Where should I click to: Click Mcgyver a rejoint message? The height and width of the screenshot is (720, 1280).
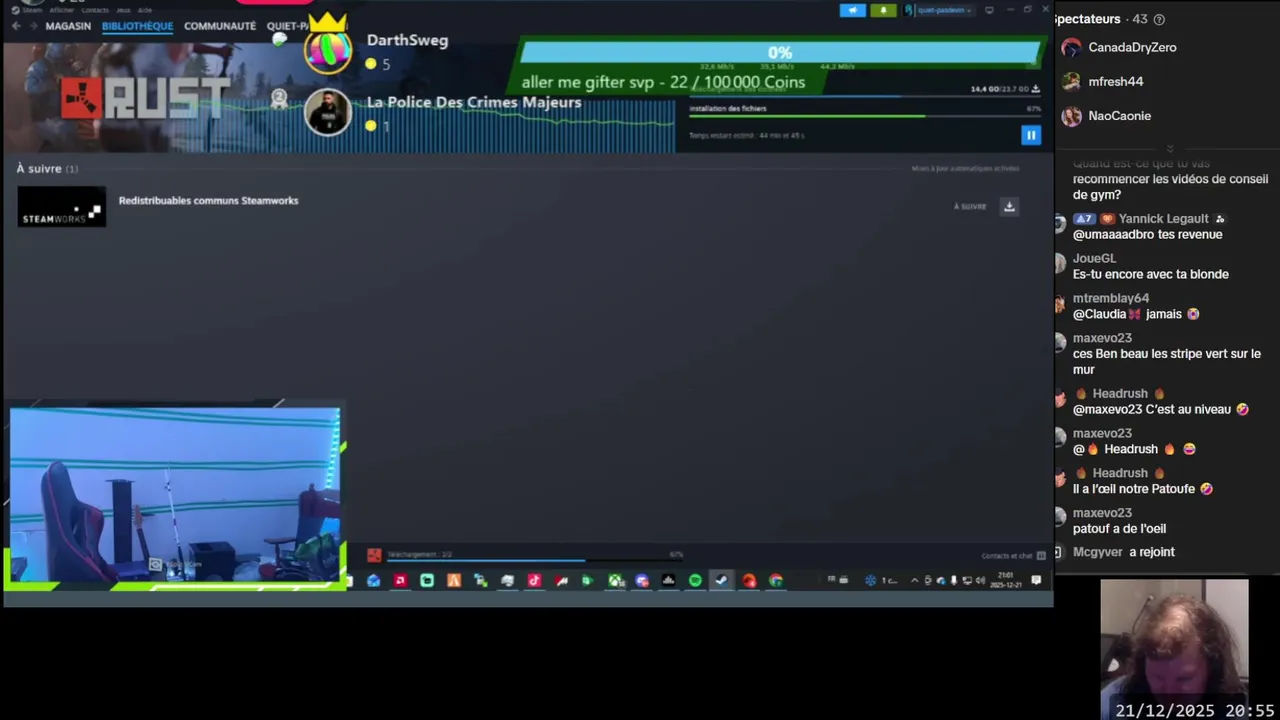point(1124,552)
